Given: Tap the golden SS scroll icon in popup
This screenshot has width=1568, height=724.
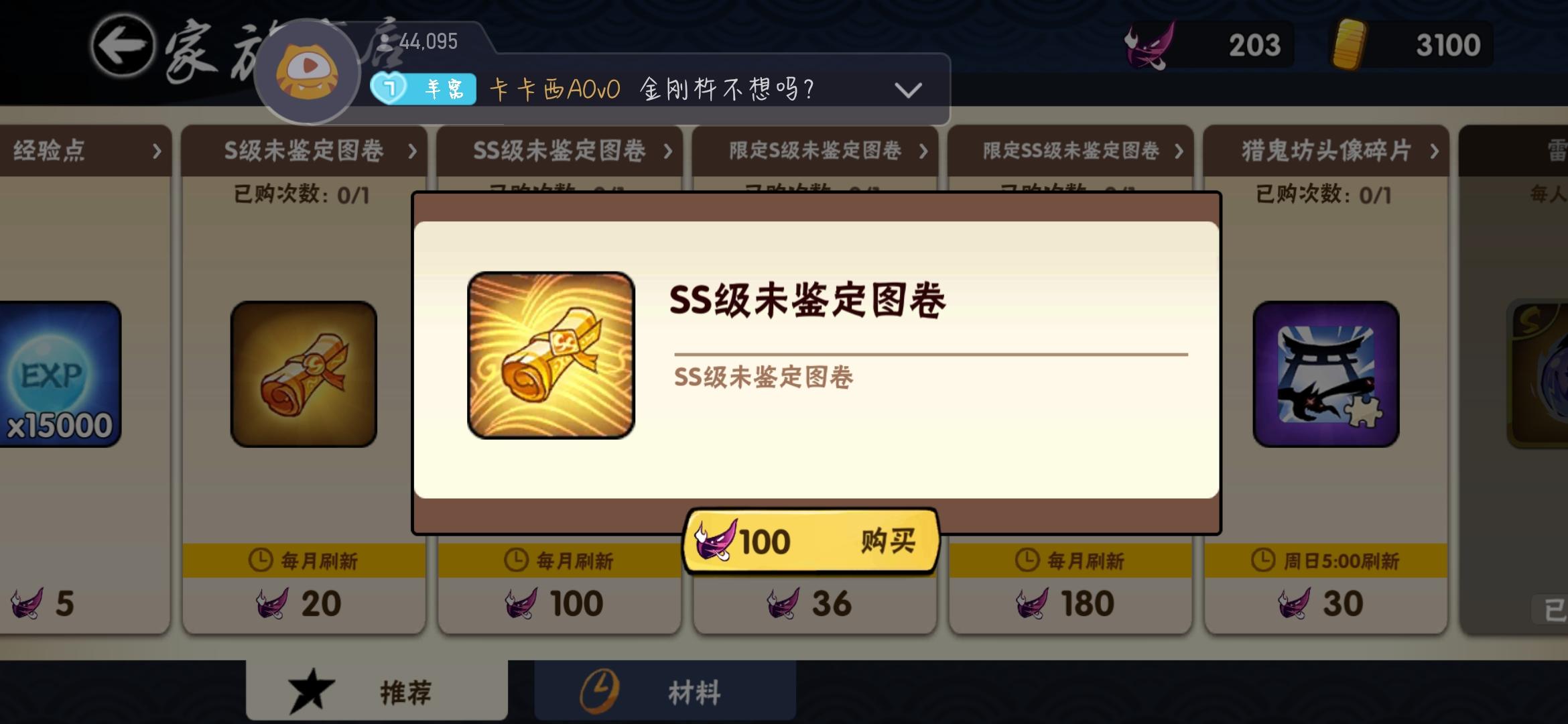Looking at the screenshot, I should pyautogui.click(x=551, y=355).
